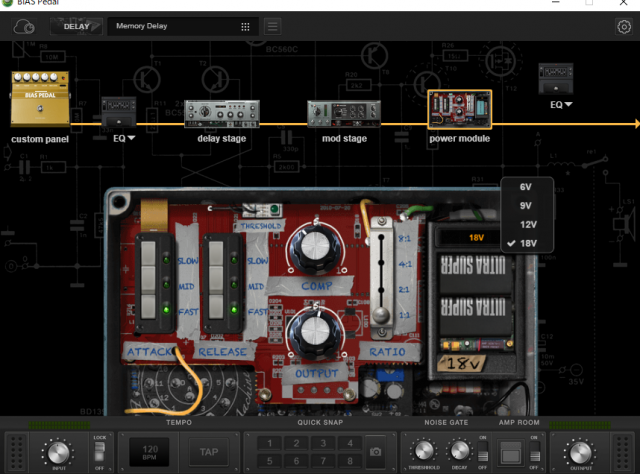
Task: Click the RATIO slider handle
Action: click(381, 315)
